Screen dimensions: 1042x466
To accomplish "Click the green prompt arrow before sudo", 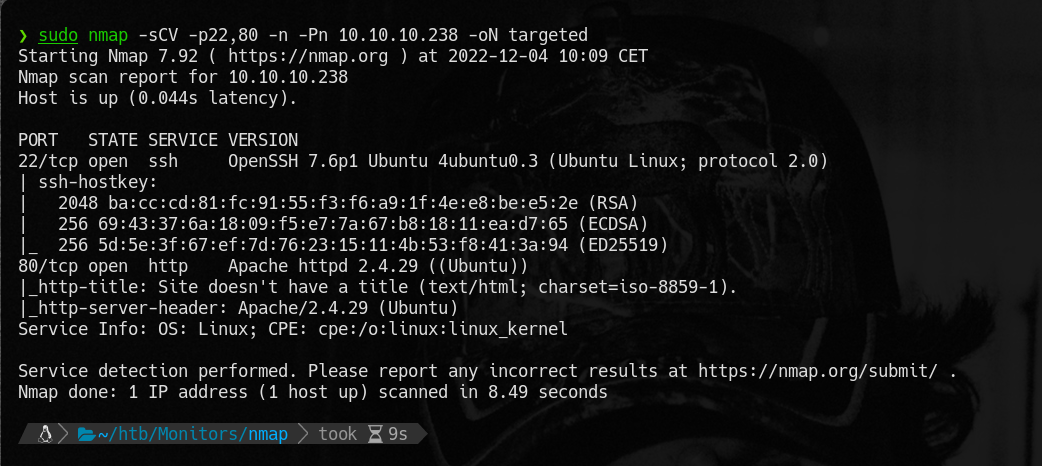I will pyautogui.click(x=23, y=36).
